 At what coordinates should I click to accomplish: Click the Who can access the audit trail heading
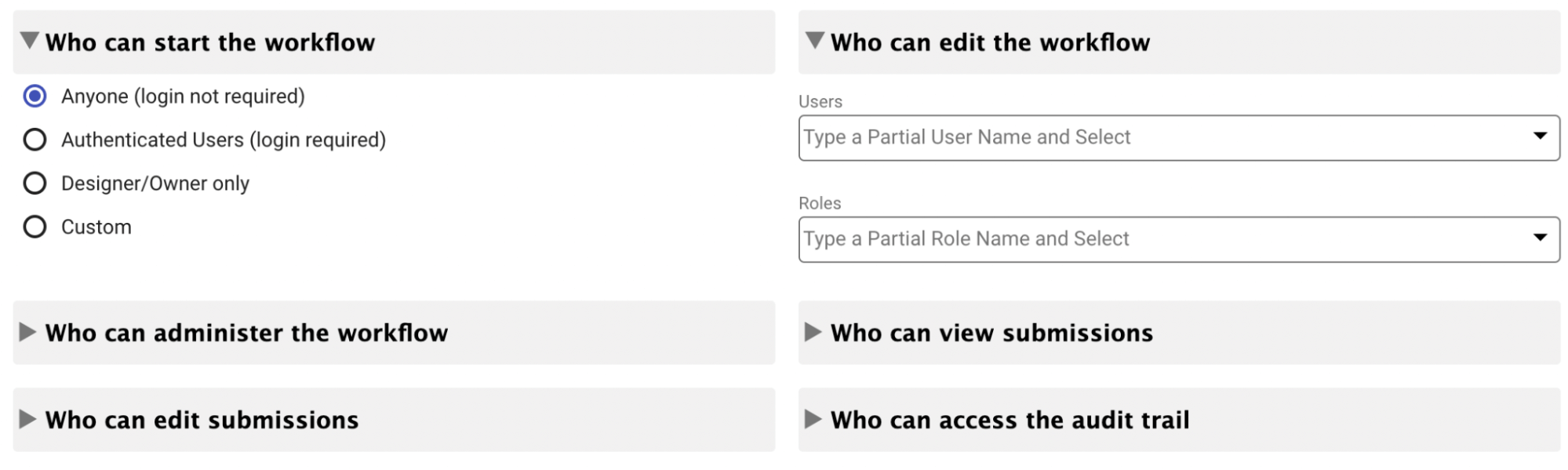click(x=1010, y=420)
